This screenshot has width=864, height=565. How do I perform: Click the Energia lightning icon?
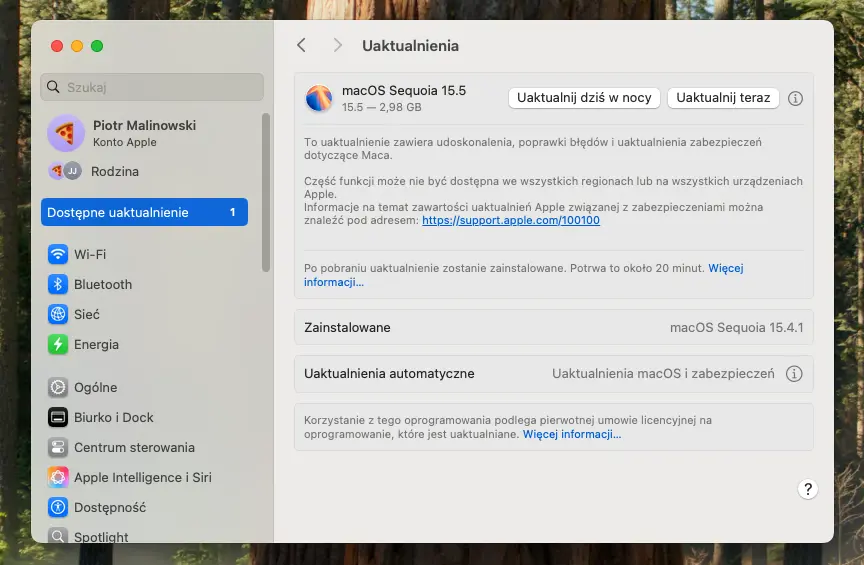58,345
